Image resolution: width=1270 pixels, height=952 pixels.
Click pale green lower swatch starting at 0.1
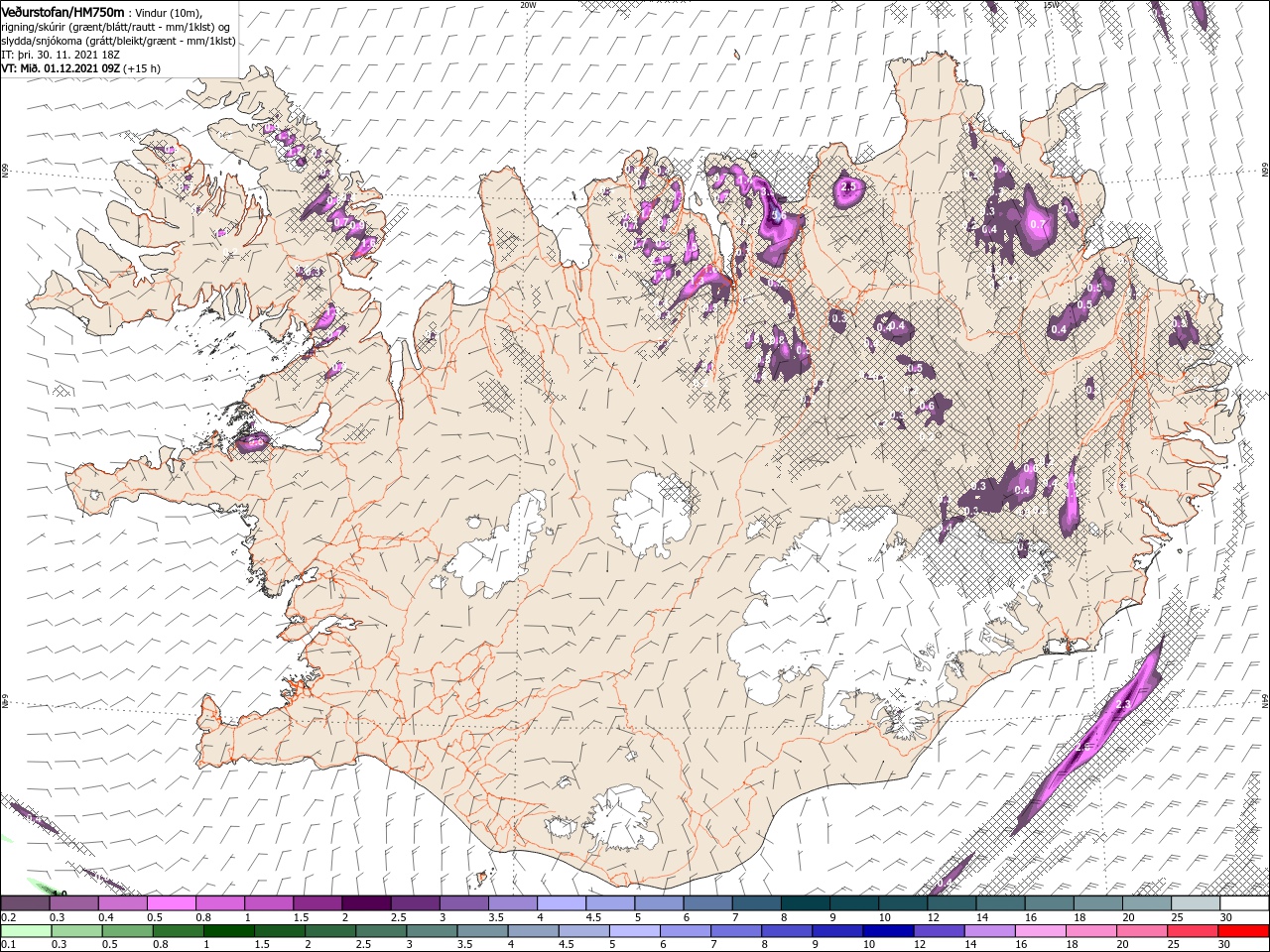click(28, 931)
